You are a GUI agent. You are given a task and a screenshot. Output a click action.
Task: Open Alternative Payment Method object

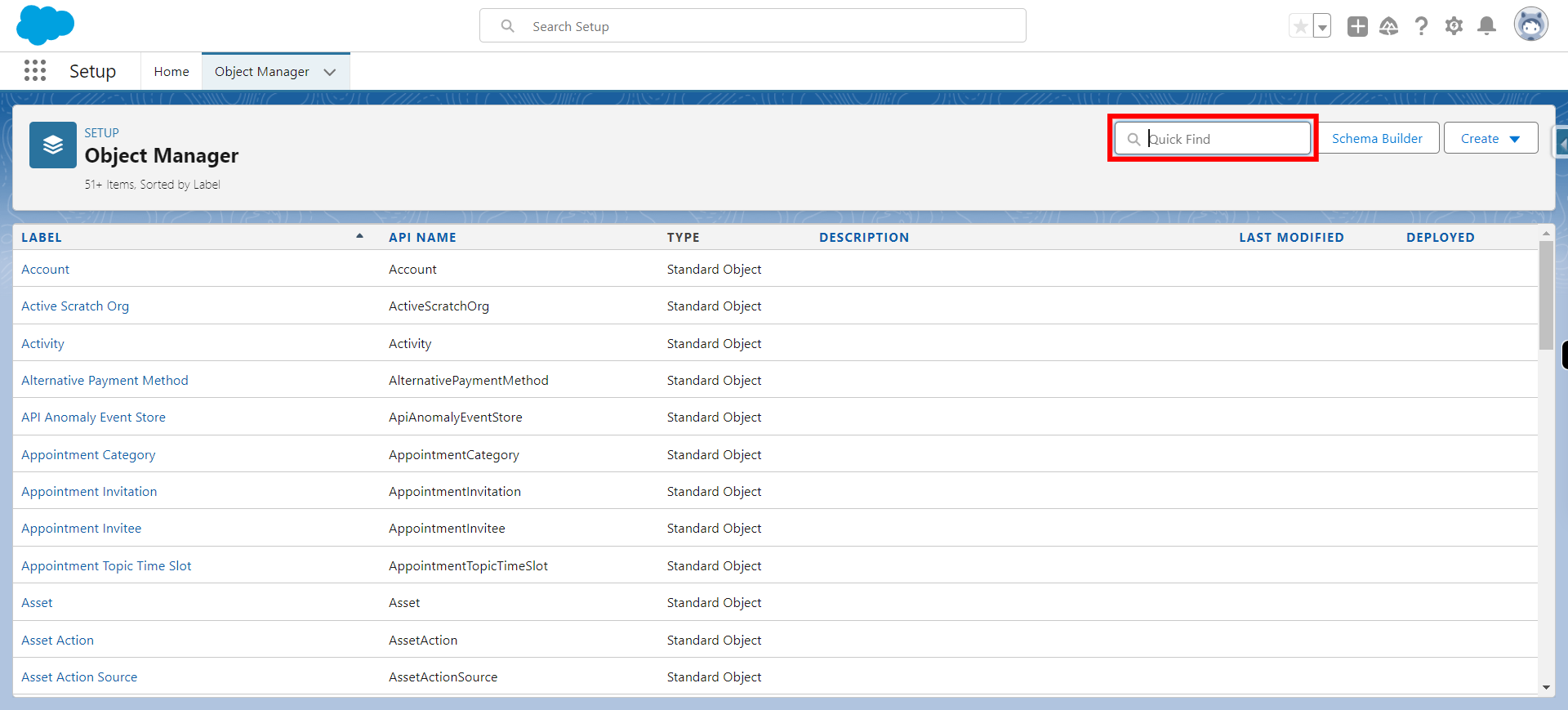coord(105,381)
